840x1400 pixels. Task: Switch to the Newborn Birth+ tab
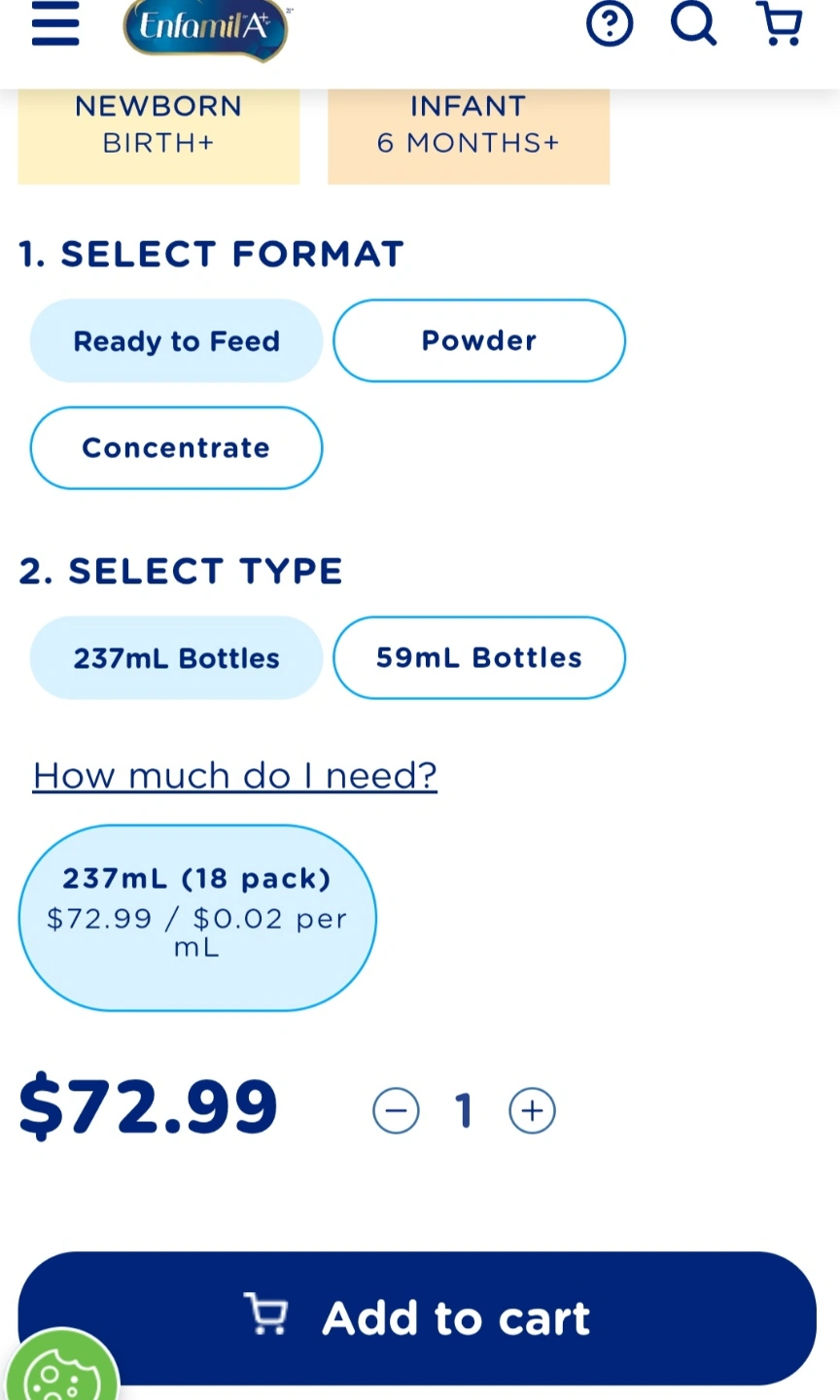click(x=158, y=126)
